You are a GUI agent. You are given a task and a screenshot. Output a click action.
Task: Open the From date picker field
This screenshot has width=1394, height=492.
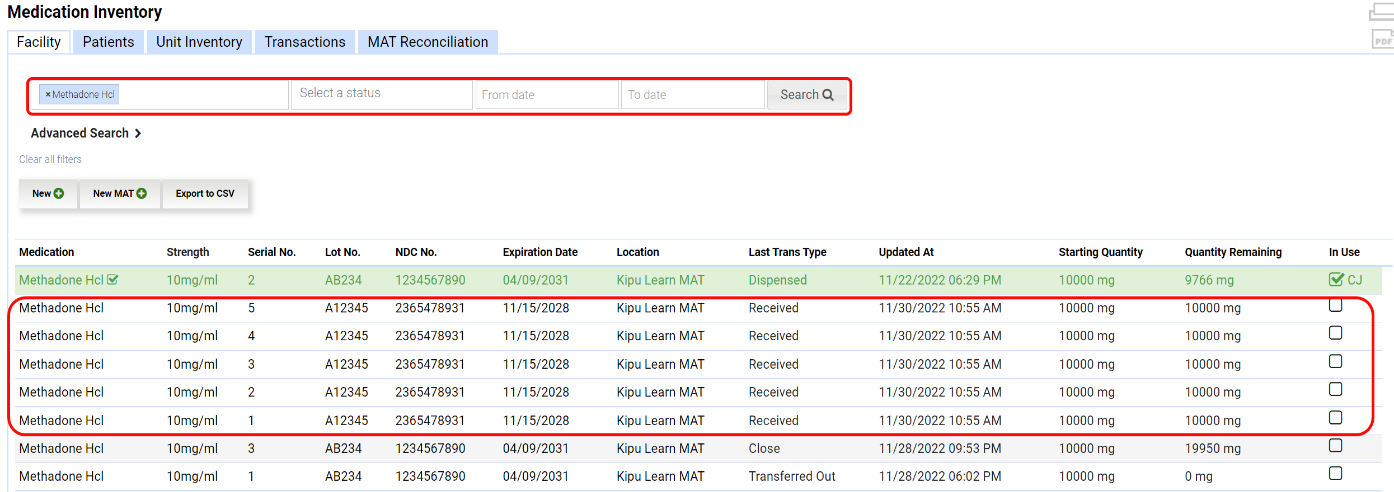click(x=546, y=95)
